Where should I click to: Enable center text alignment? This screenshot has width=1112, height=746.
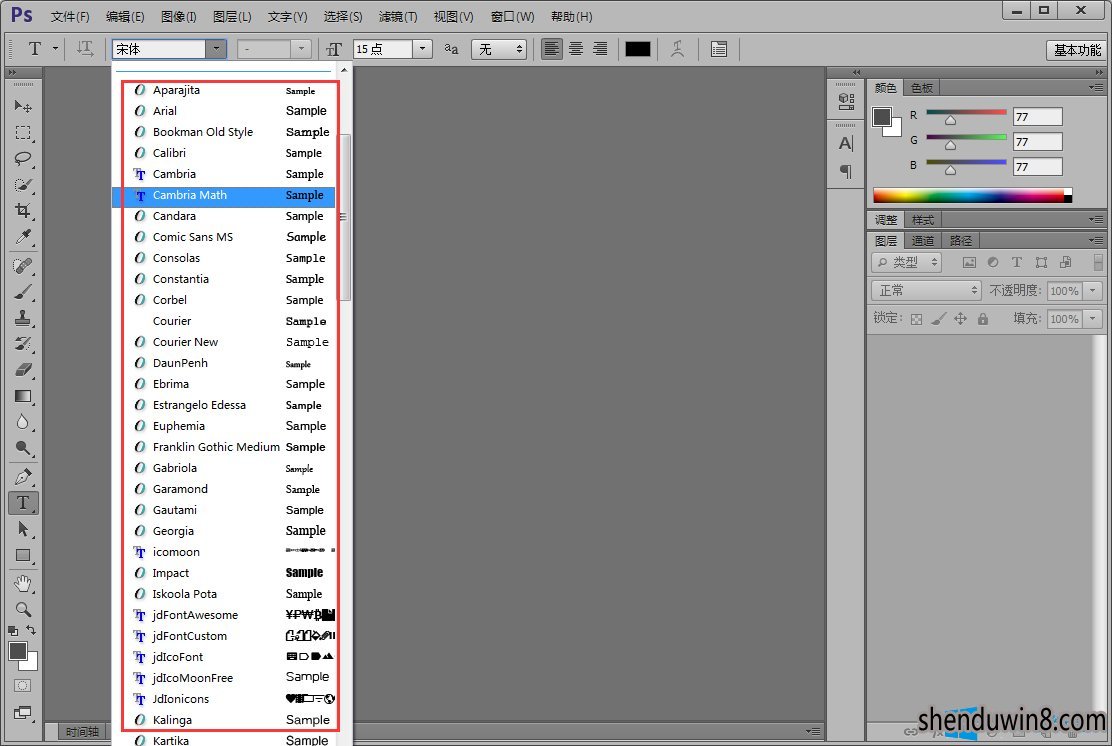[576, 49]
